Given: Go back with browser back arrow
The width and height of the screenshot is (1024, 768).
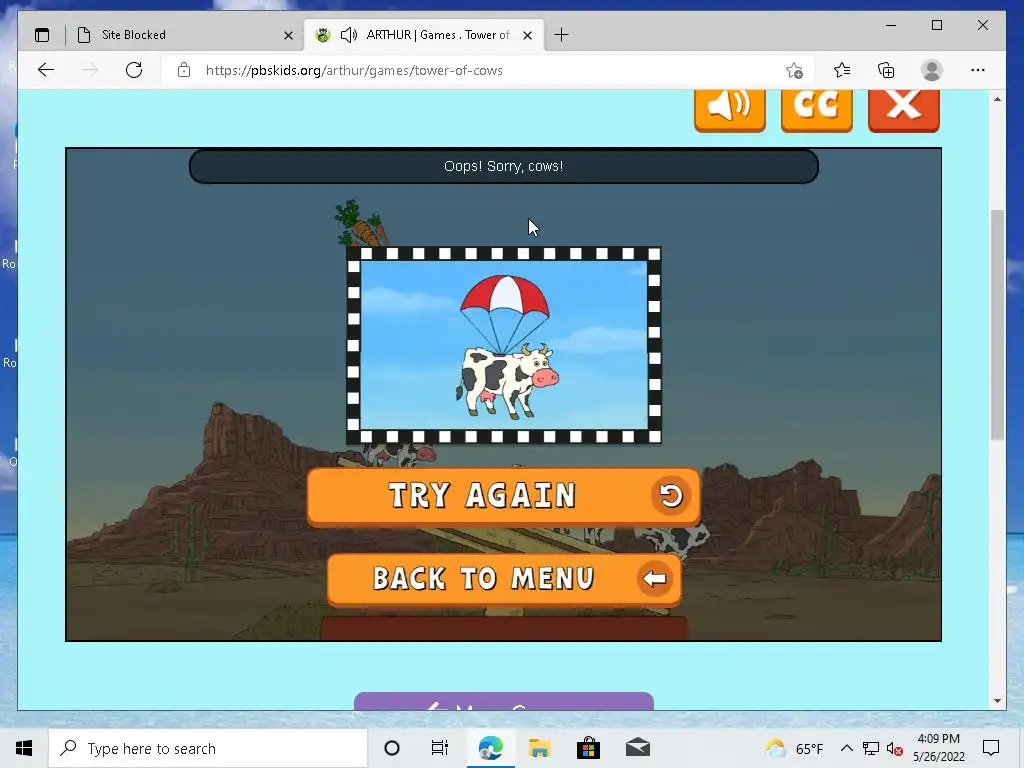Looking at the screenshot, I should tap(46, 70).
